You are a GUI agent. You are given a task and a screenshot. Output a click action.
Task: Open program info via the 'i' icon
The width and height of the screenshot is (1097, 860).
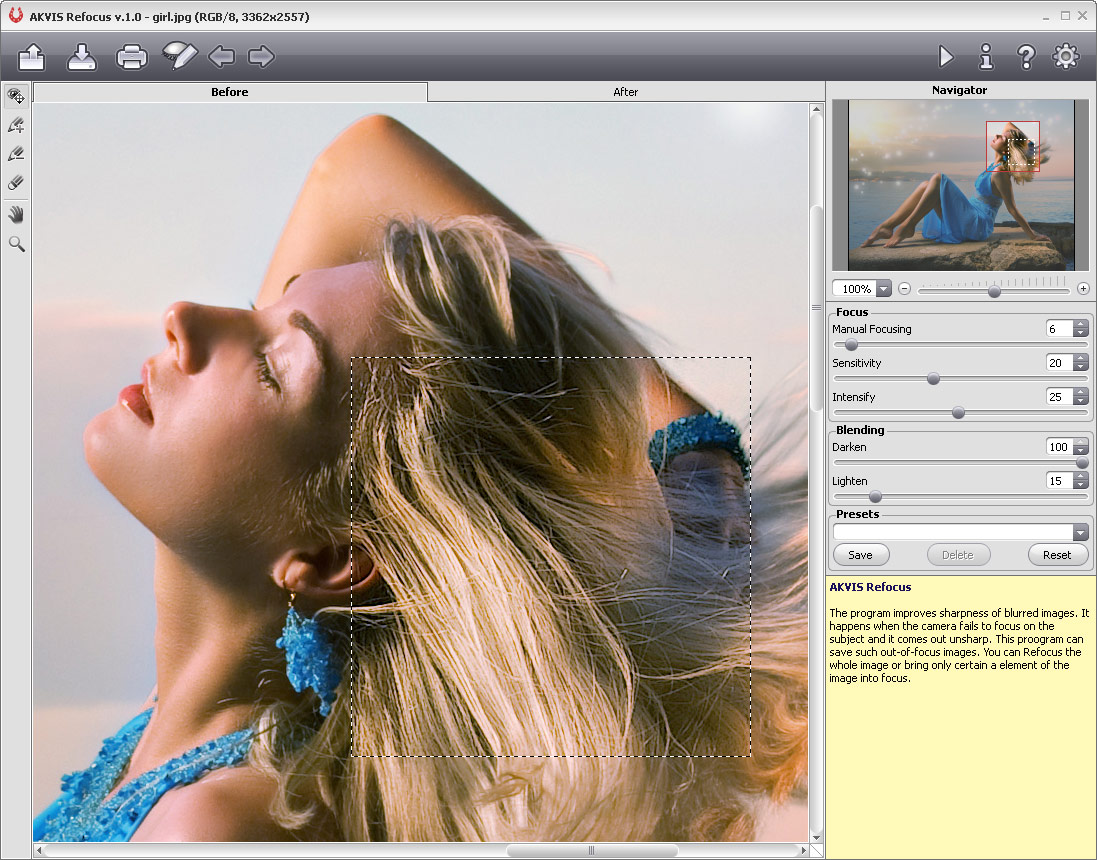click(986, 57)
